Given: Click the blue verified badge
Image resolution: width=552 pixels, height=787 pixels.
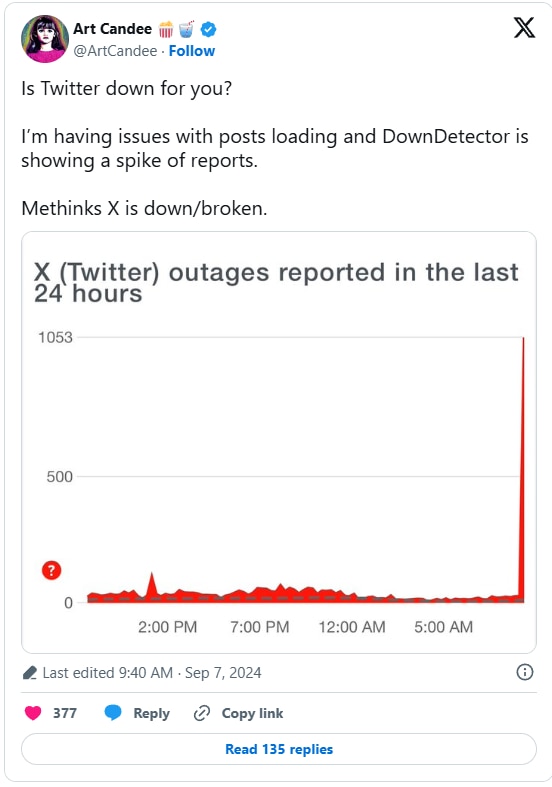Looking at the screenshot, I should pos(208,30).
